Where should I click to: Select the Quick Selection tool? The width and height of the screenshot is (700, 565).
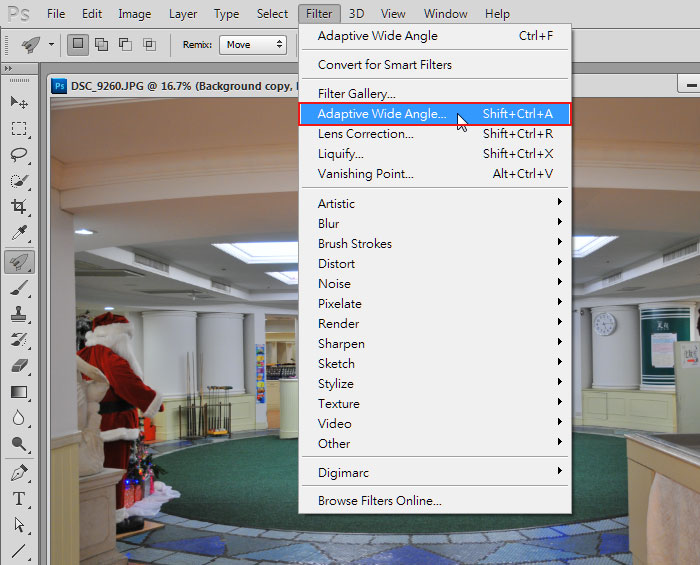pyautogui.click(x=19, y=181)
